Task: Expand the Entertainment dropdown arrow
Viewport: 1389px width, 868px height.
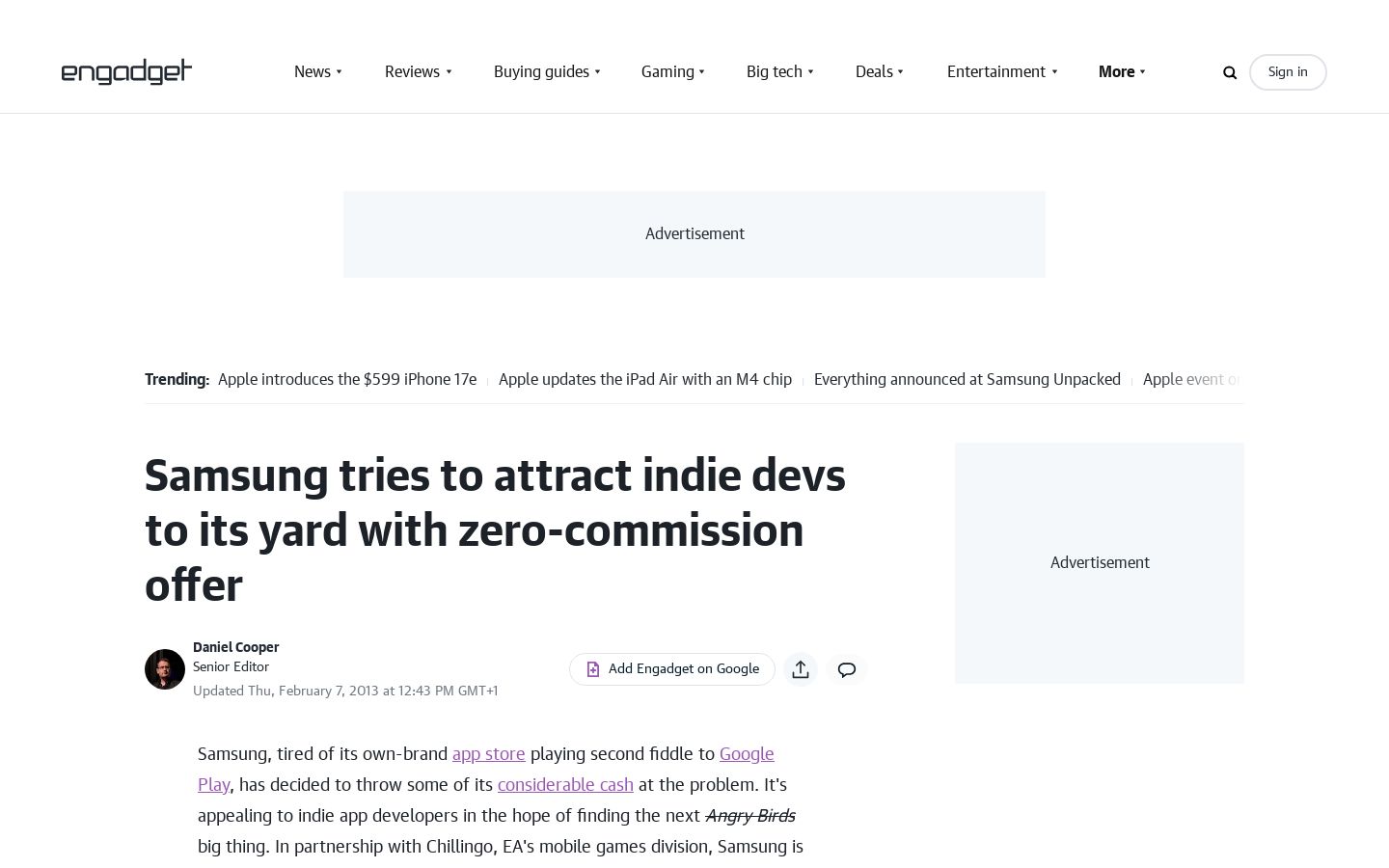Action: (x=1054, y=72)
